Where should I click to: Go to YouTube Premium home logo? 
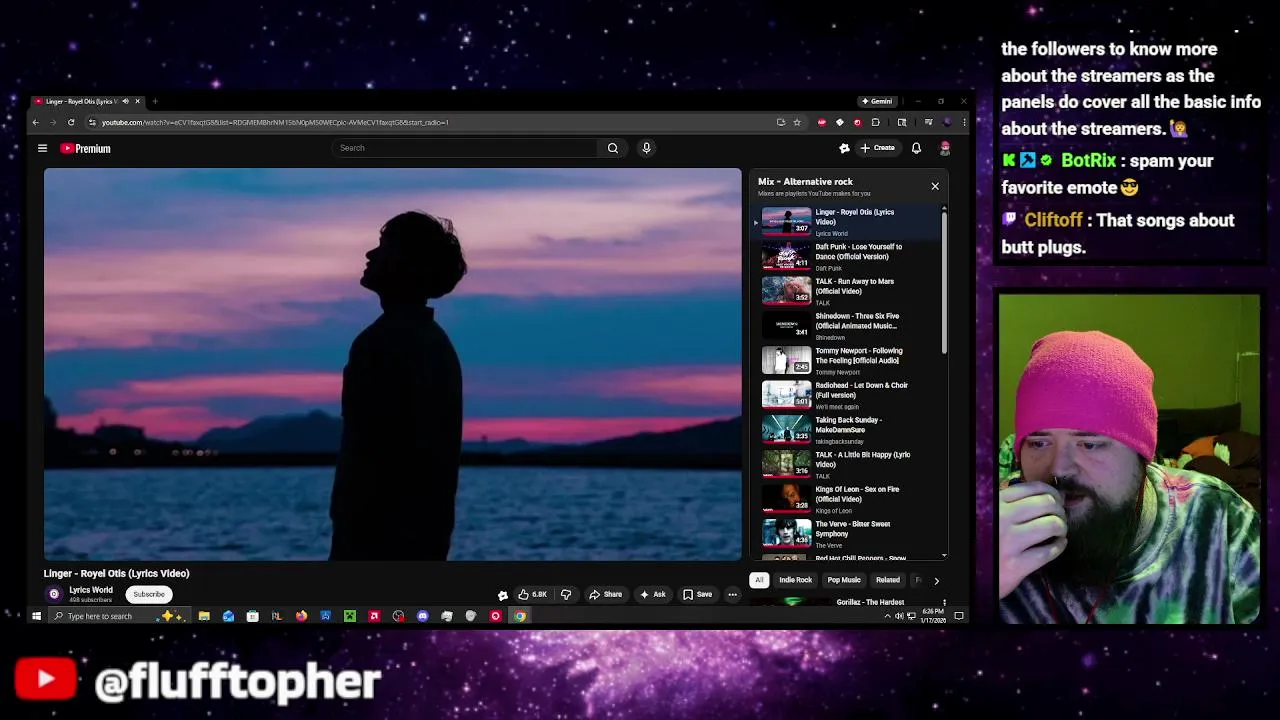coord(86,148)
